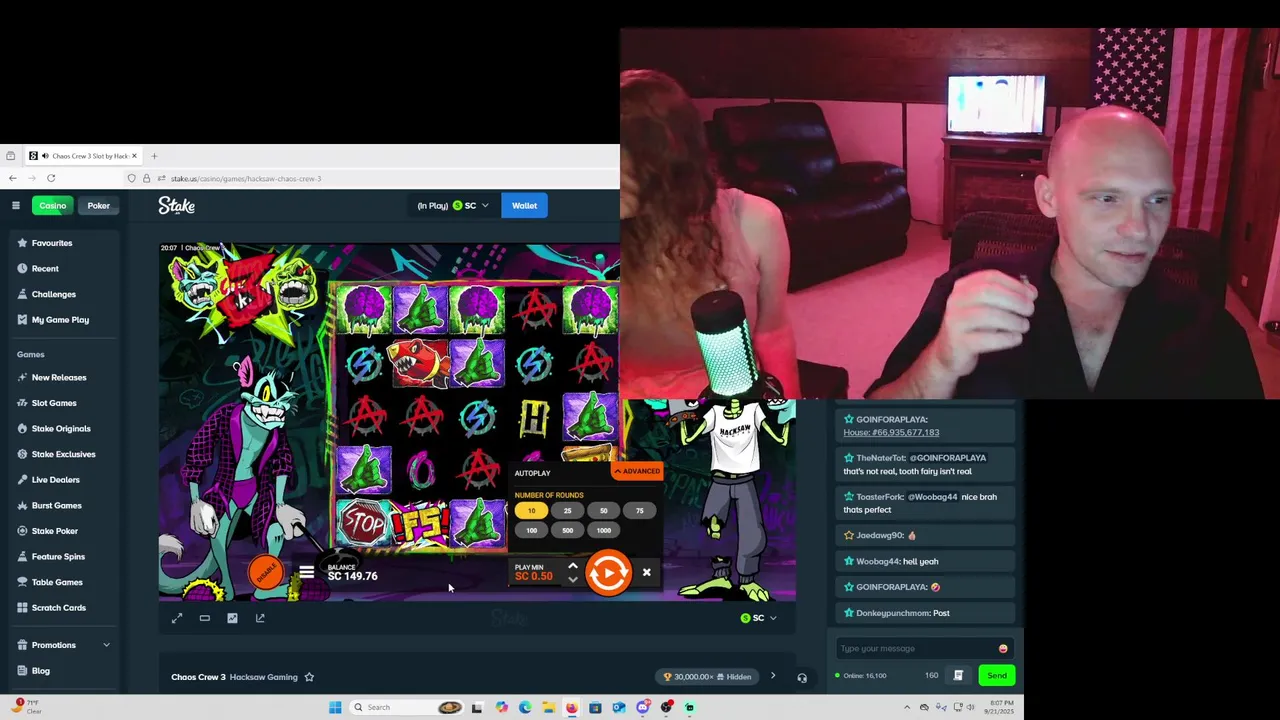Viewport: 1280px width, 720px height.
Task: Open Challenges in the sidebar
Action: point(53,294)
